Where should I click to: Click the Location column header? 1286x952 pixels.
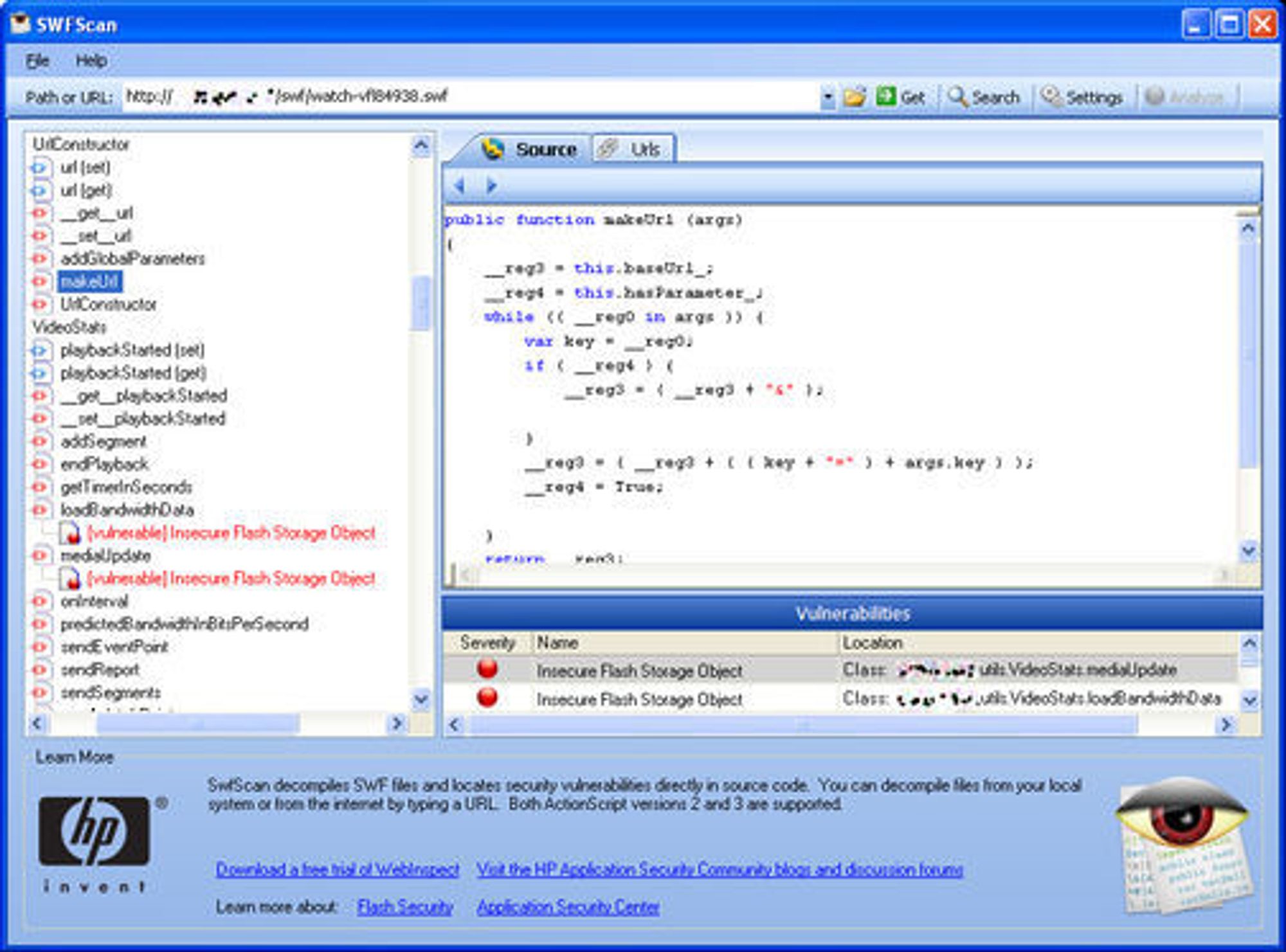pos(1038,643)
